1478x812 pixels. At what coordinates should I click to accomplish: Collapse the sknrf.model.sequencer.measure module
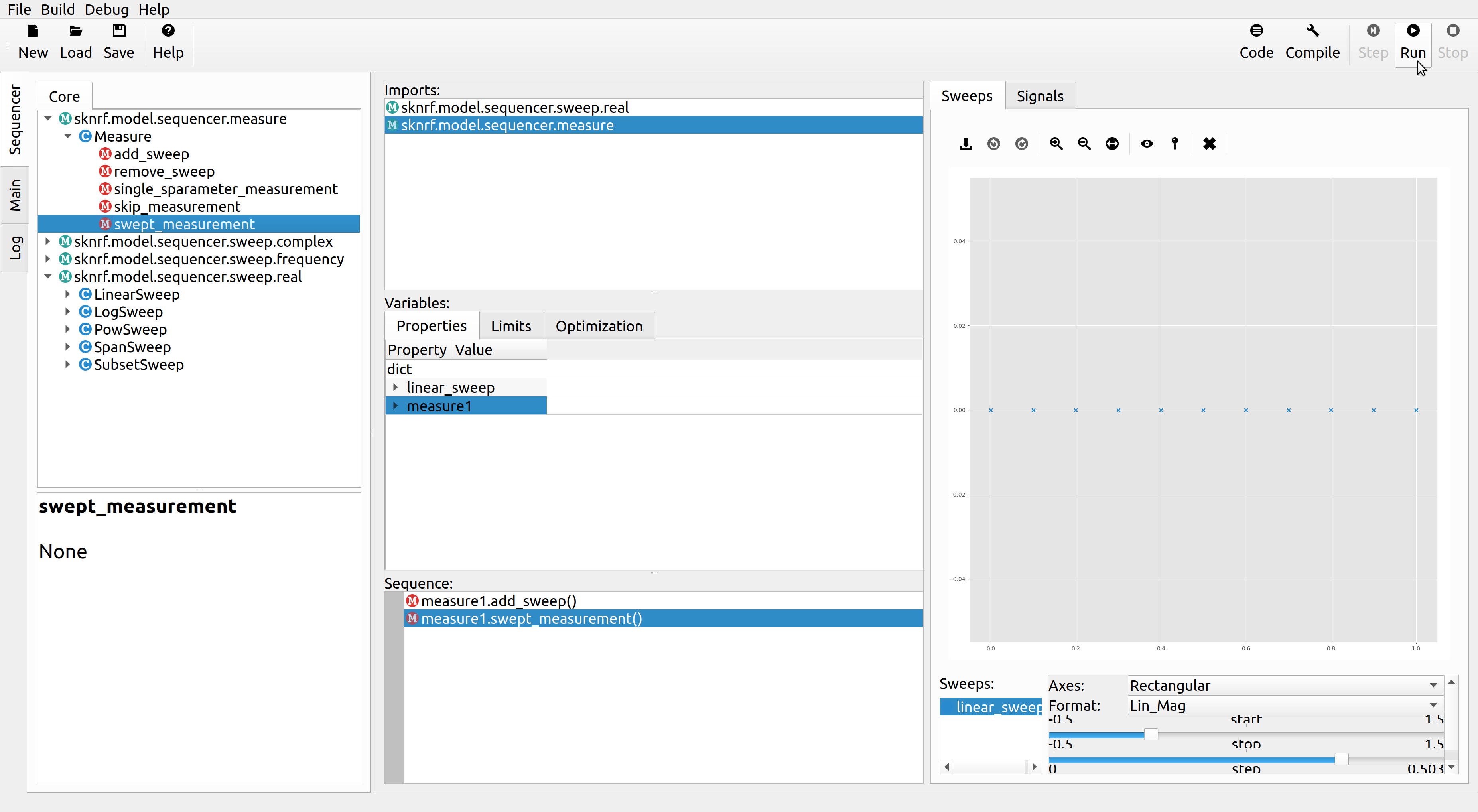[x=48, y=119]
